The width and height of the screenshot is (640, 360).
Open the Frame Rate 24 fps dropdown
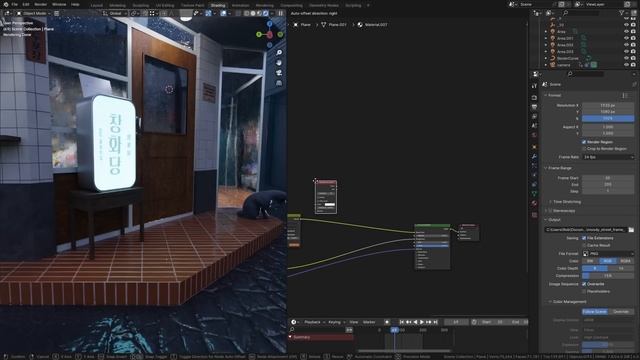[608, 157]
